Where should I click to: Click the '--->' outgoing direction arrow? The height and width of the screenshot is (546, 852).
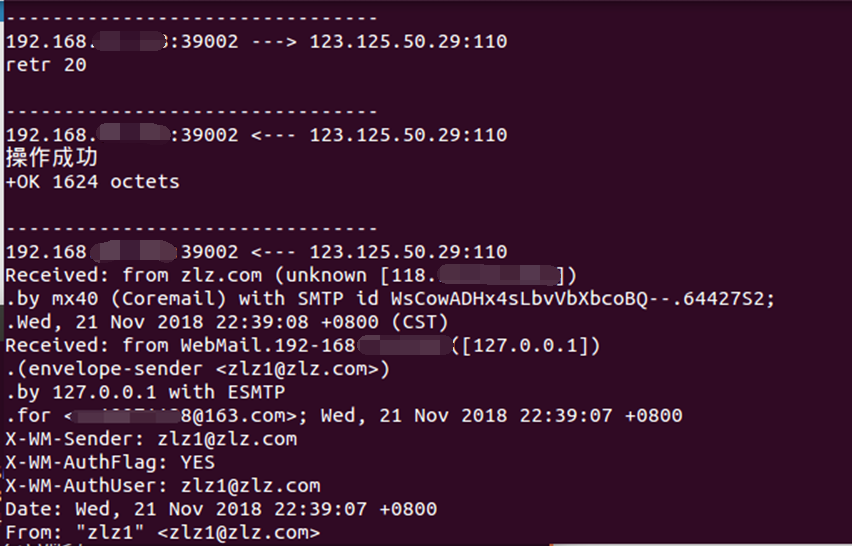point(274,41)
